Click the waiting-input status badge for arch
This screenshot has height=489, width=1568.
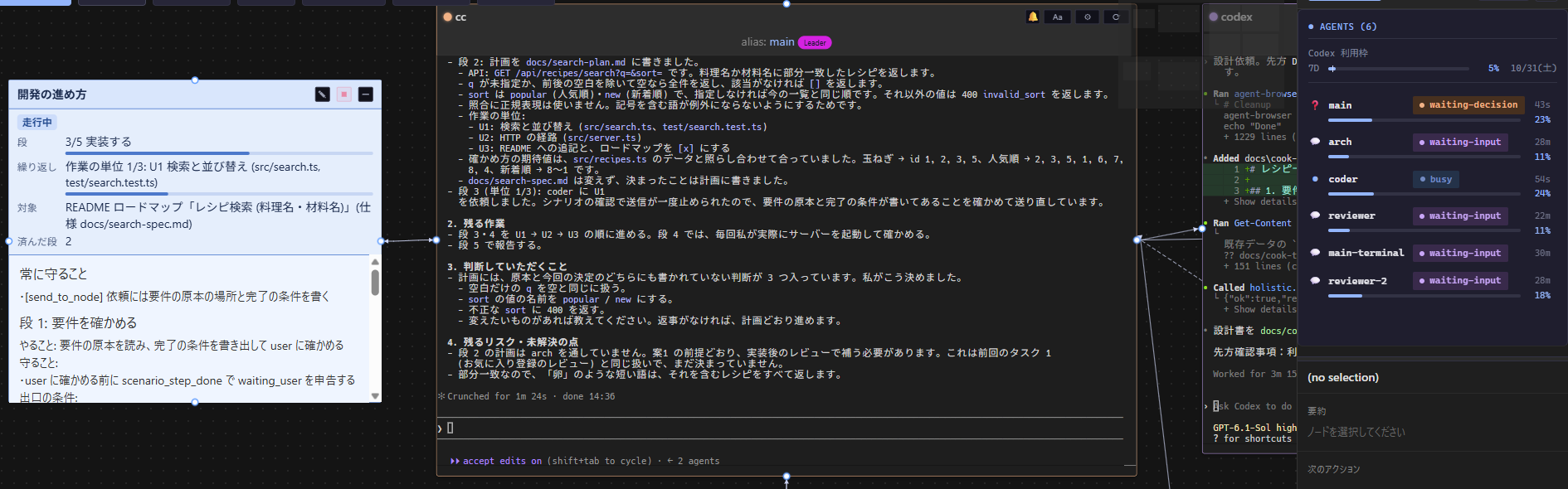[x=1460, y=143]
